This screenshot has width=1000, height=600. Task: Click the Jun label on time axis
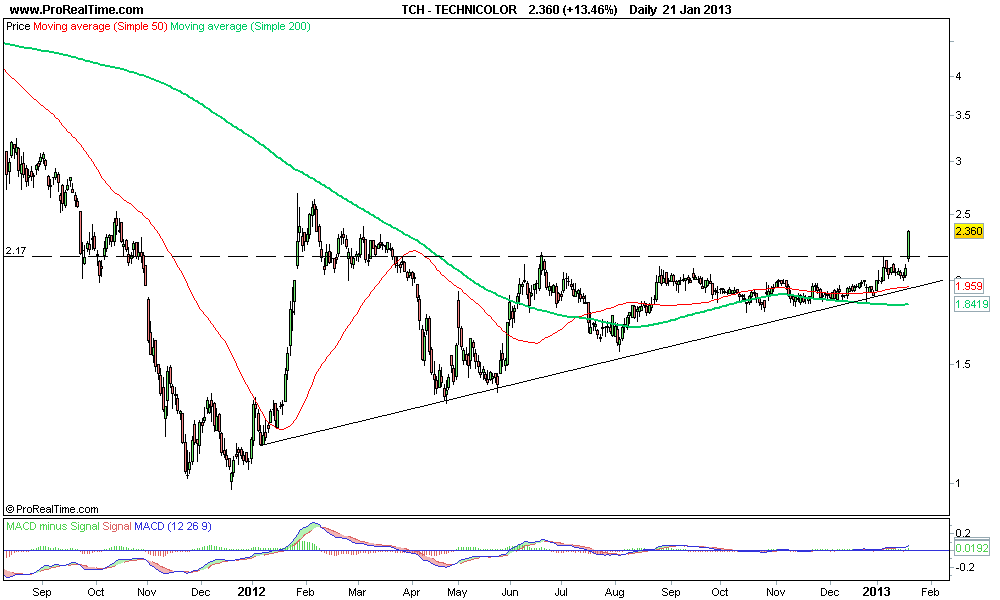tap(510, 592)
